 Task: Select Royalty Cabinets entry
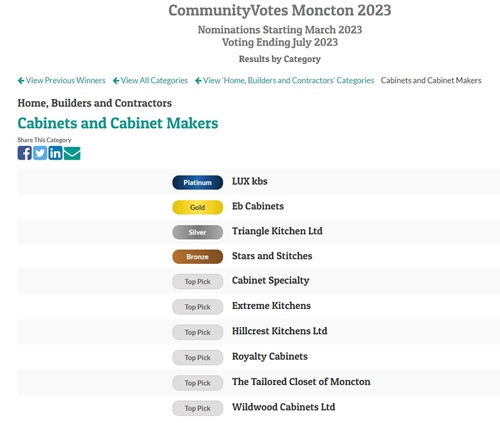point(270,357)
